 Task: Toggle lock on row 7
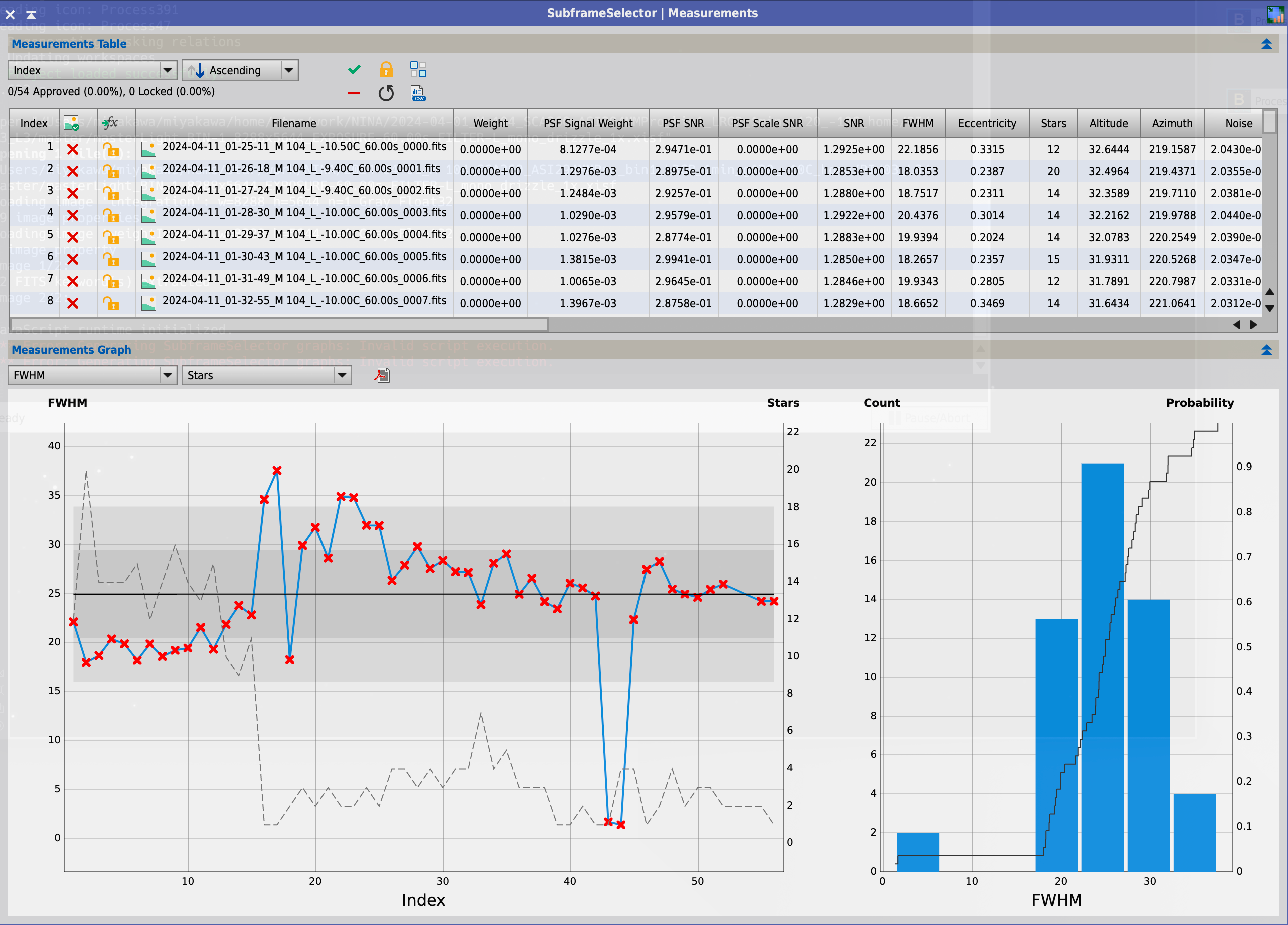pyautogui.click(x=111, y=281)
